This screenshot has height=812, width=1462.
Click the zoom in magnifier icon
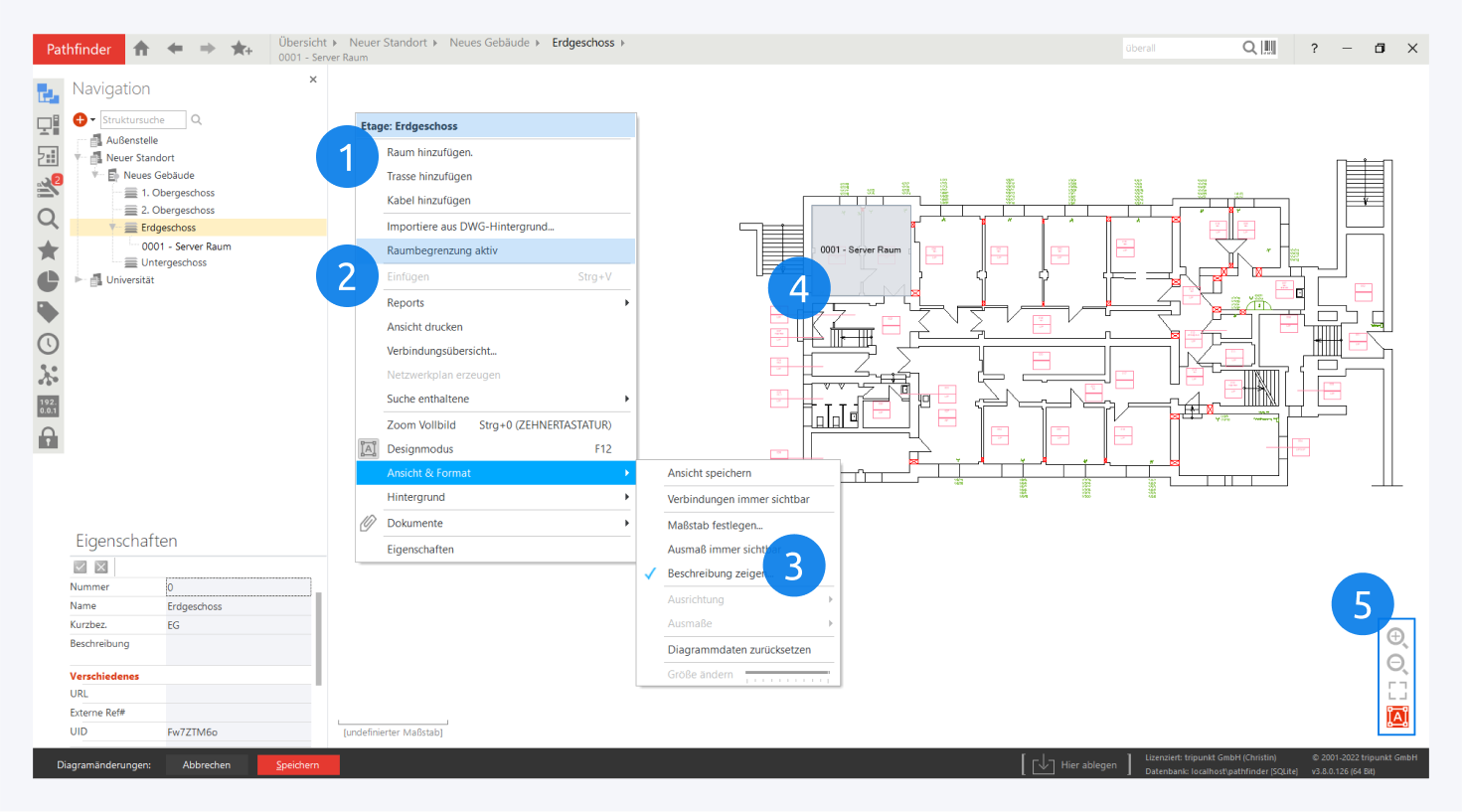point(1396,637)
